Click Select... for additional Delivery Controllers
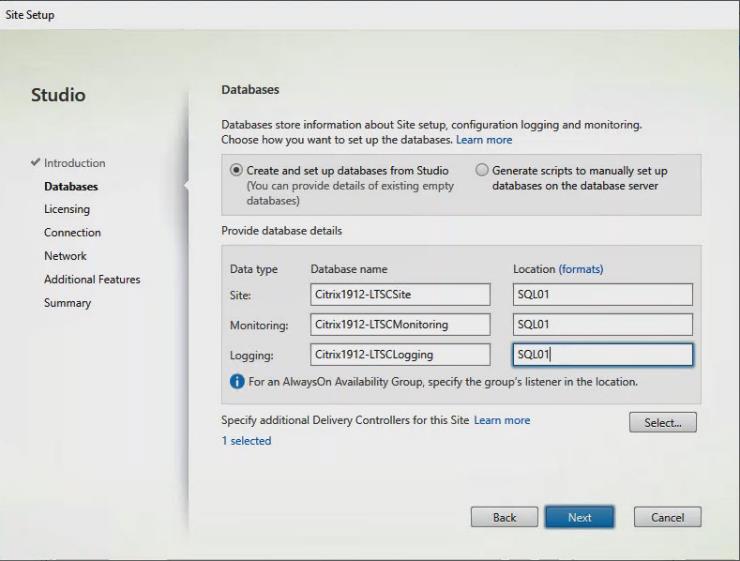 pos(663,422)
